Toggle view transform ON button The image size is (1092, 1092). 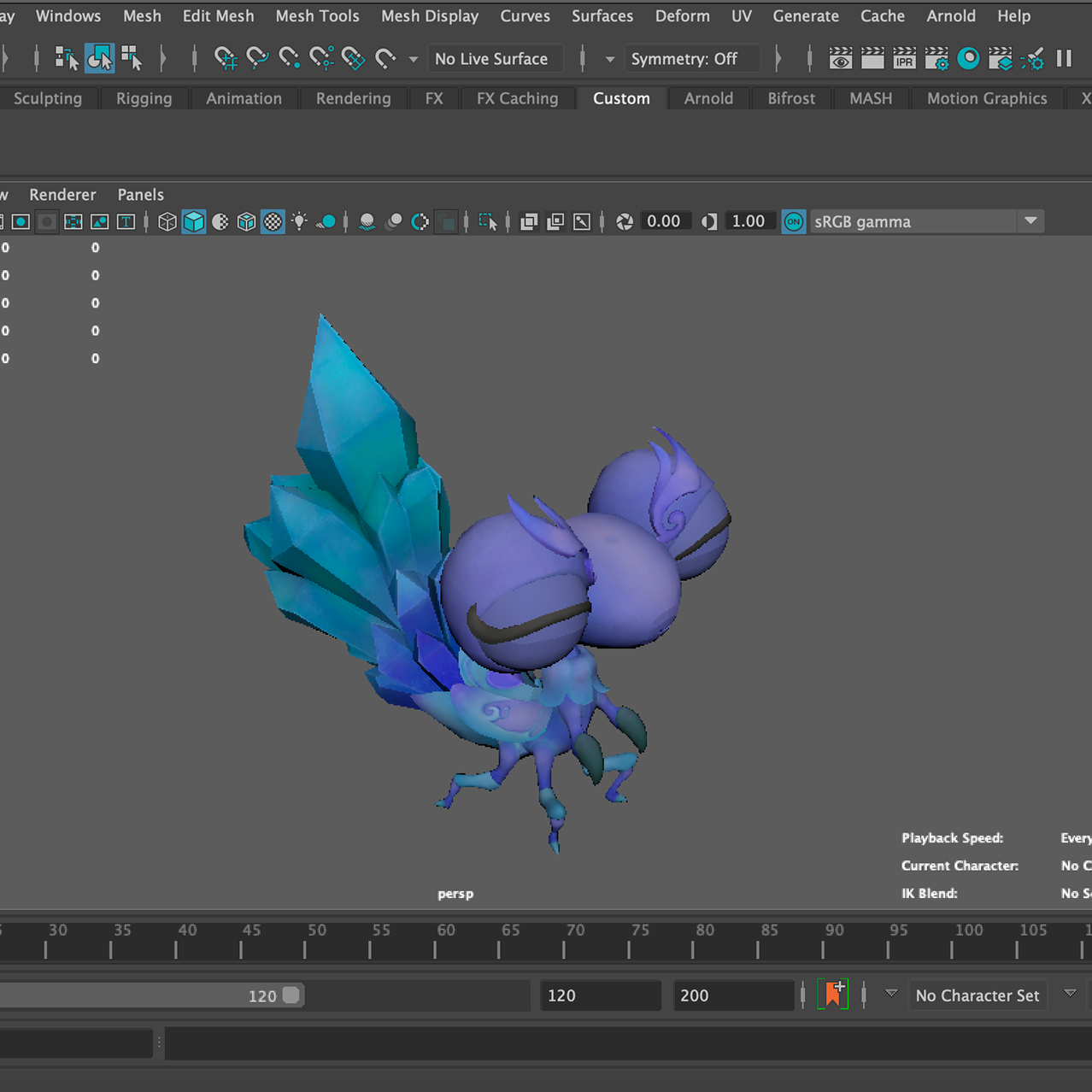click(x=794, y=222)
